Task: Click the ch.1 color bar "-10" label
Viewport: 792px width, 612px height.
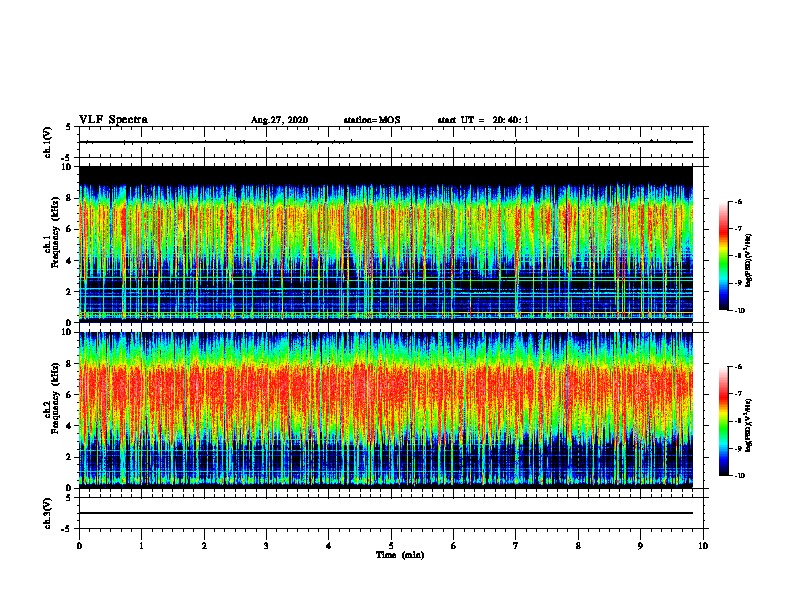Action: [739, 310]
